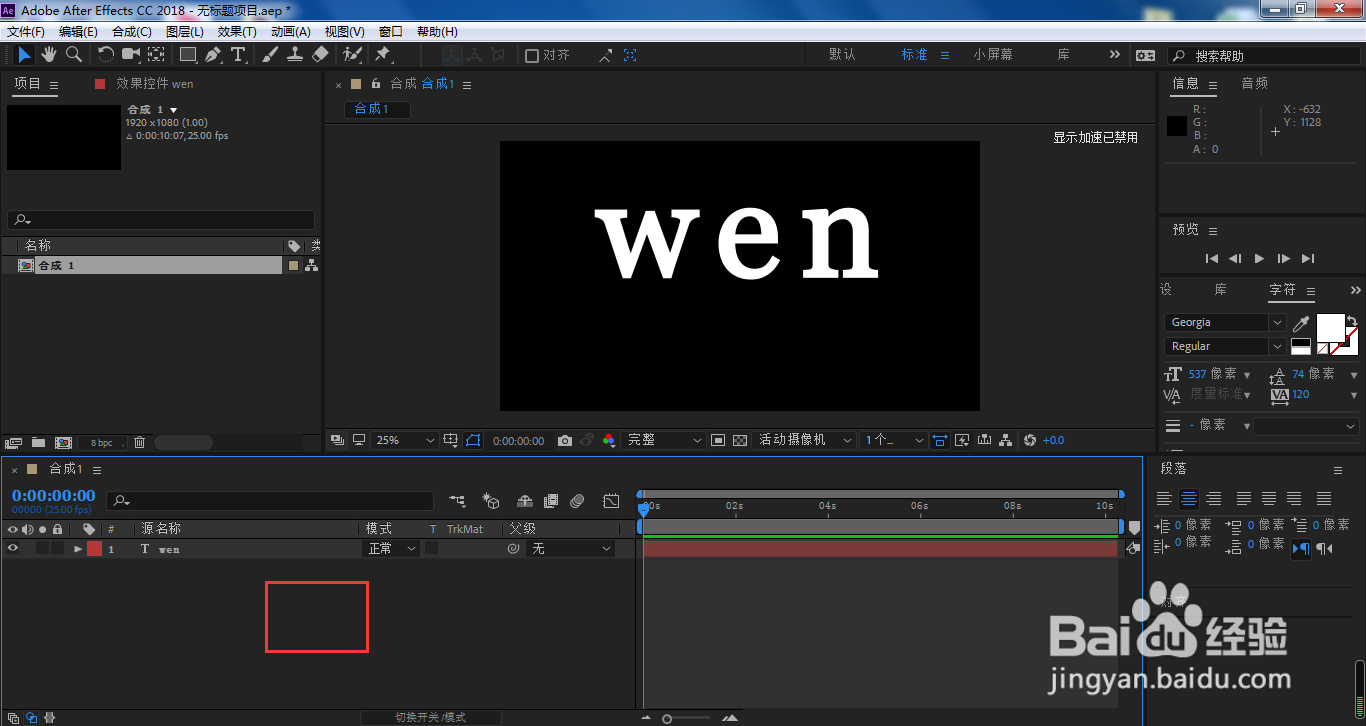Click the reset exposure icon

tap(1030, 440)
